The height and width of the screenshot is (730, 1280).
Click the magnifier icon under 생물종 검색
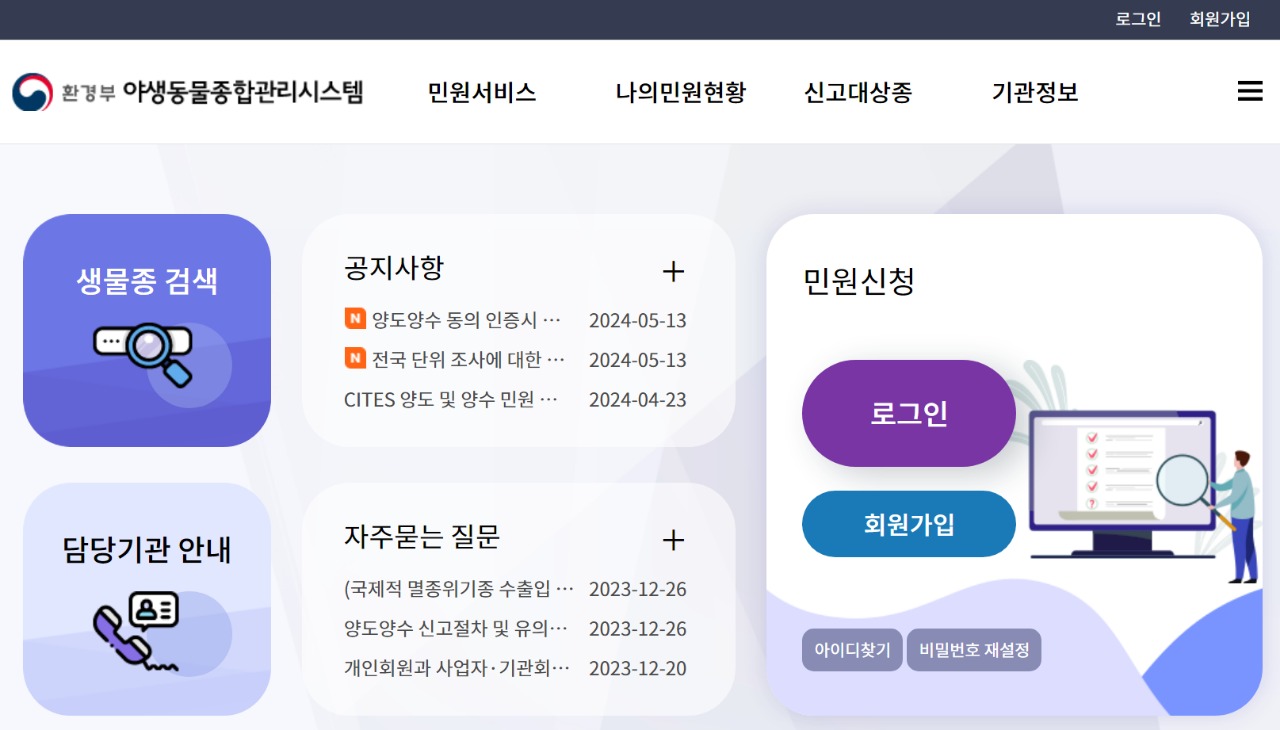tap(143, 353)
